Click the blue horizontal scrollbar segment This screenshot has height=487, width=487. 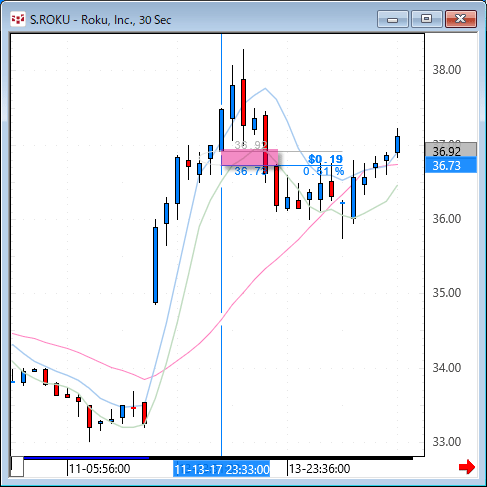[x=86, y=458]
